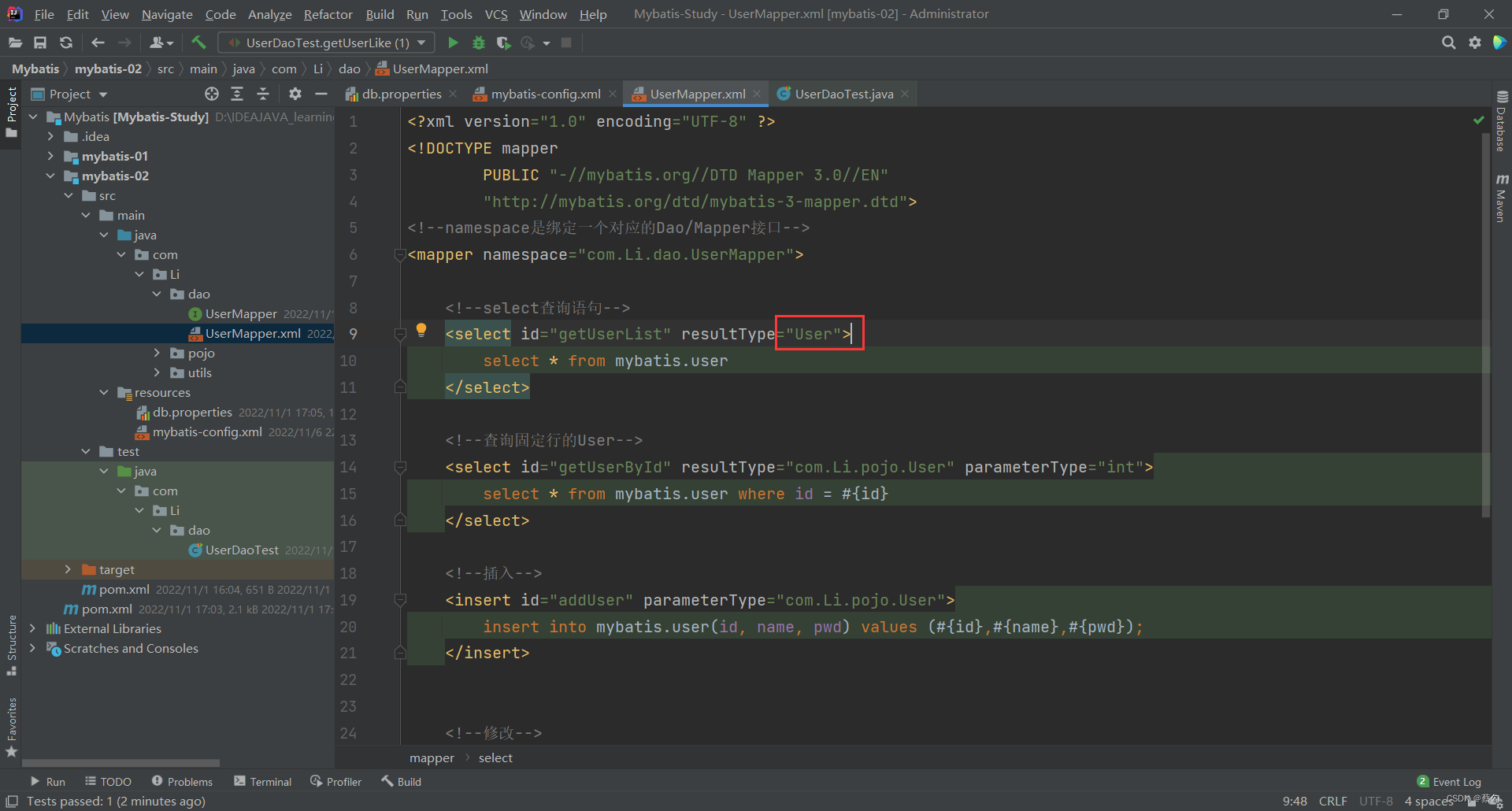
Task: Open Search Everywhere magnifier icon
Action: click(1448, 43)
